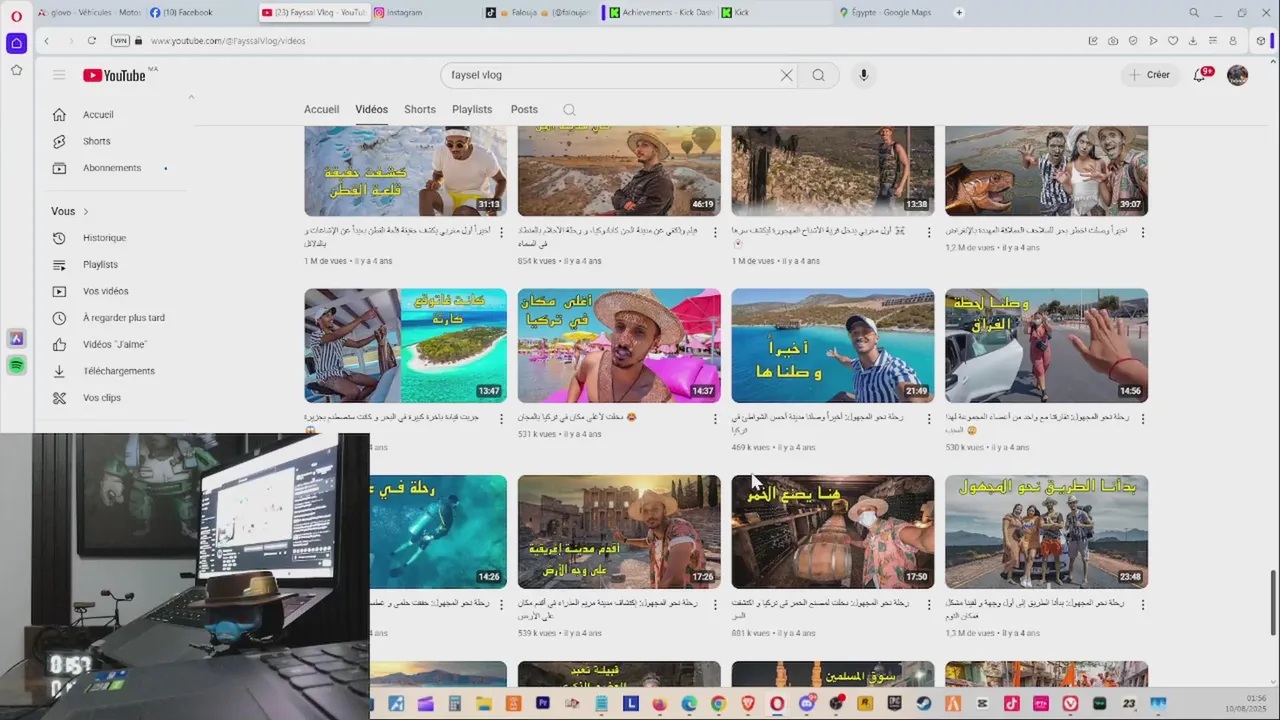This screenshot has width=1280, height=720.
Task: Open options menu for the 14:56 video
Action: click(x=1142, y=418)
